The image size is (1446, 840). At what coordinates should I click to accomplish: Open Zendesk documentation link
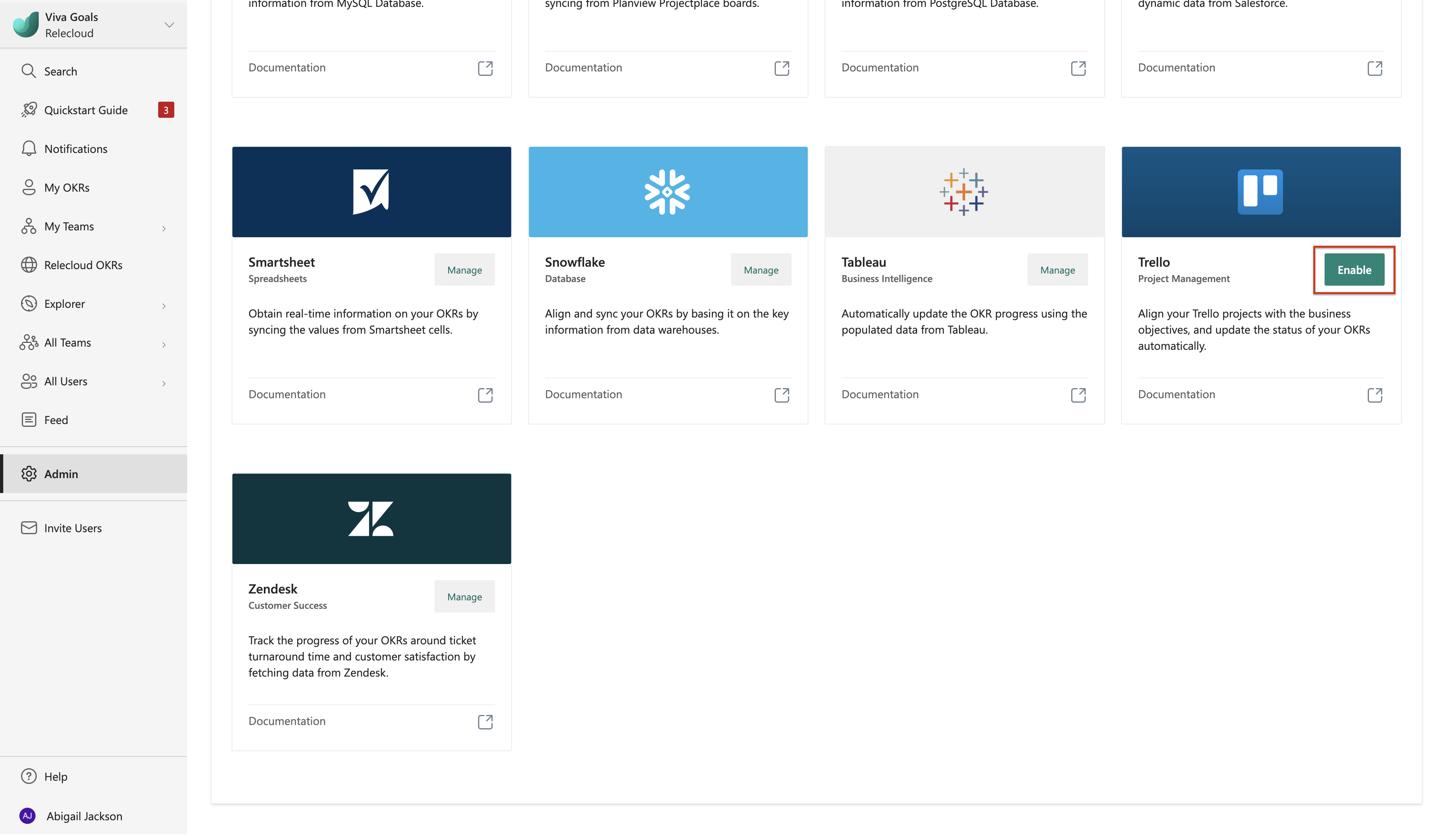click(x=485, y=720)
